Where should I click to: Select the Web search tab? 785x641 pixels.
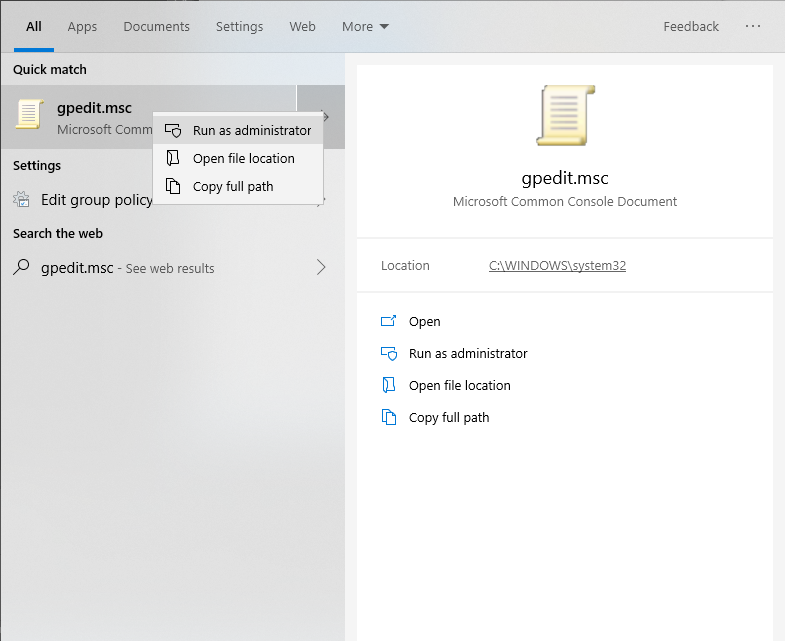click(302, 27)
